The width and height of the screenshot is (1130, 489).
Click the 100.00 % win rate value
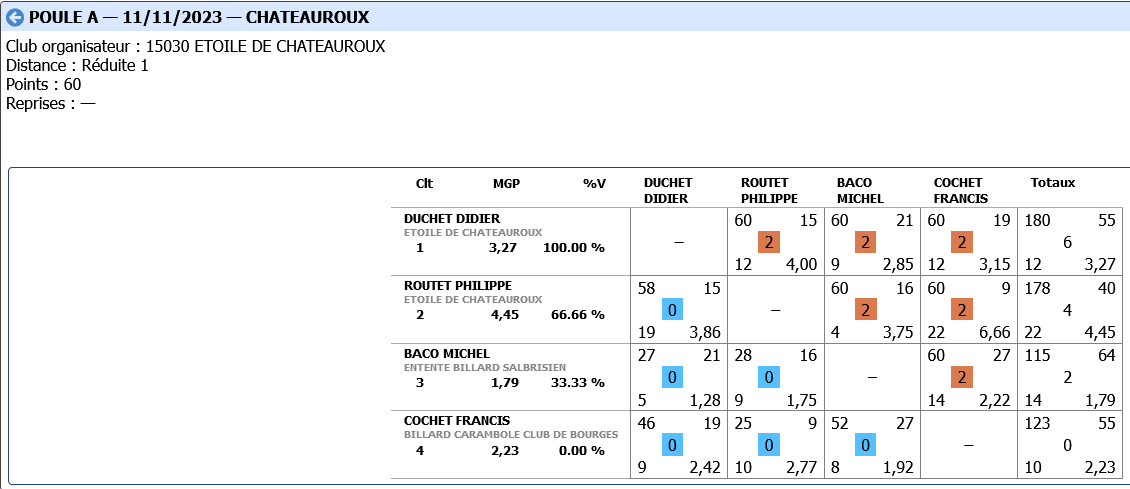pyautogui.click(x=574, y=248)
